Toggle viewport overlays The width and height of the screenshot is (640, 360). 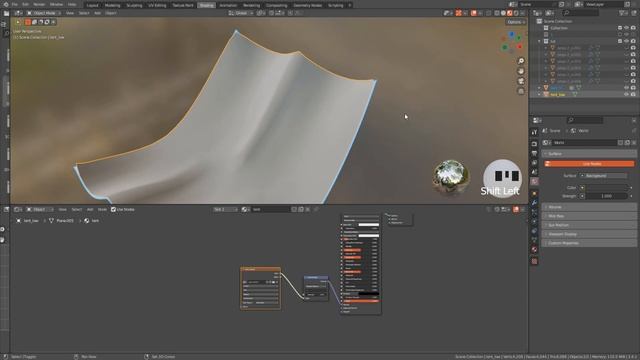pos(473,13)
